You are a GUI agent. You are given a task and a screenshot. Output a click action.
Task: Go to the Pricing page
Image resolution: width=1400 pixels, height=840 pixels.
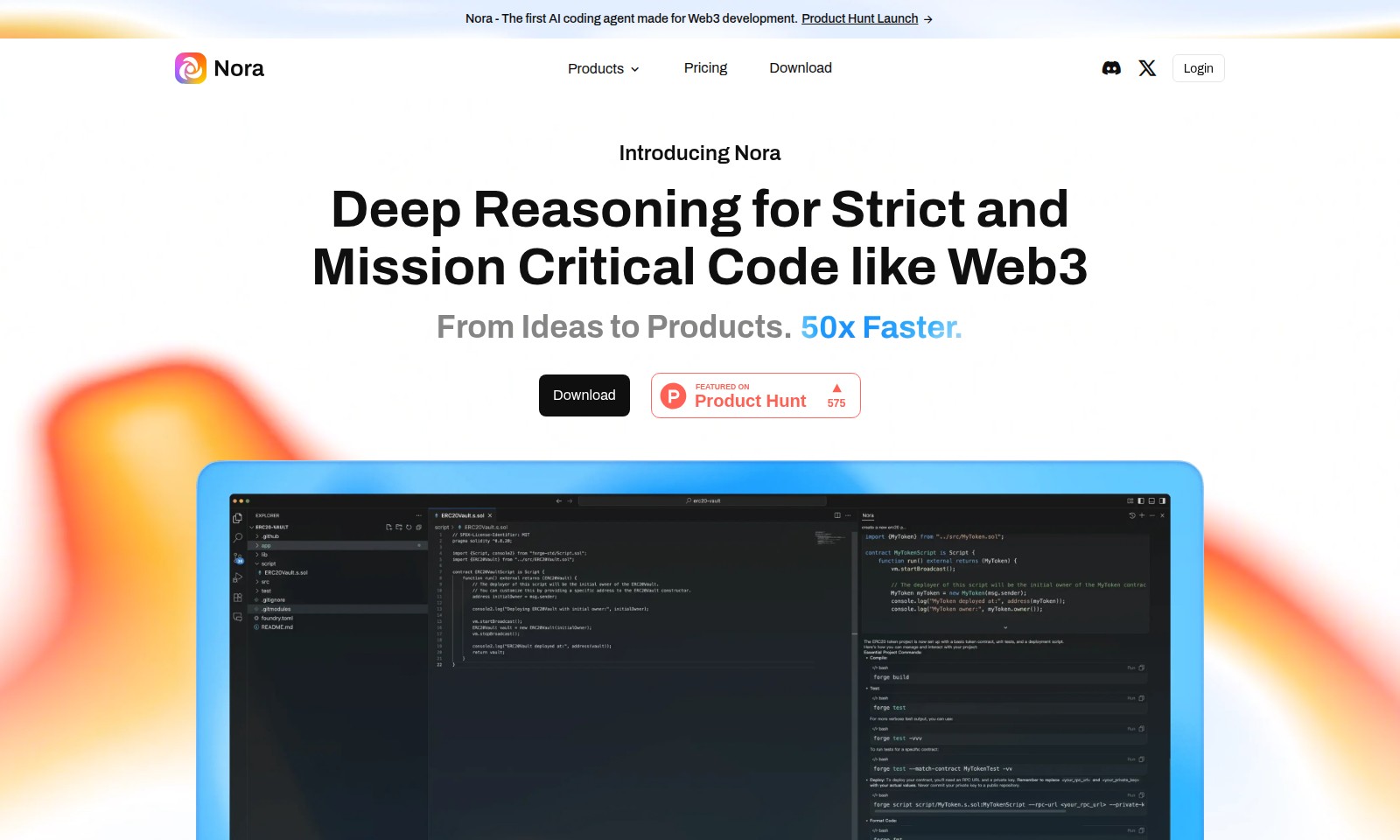pos(705,68)
